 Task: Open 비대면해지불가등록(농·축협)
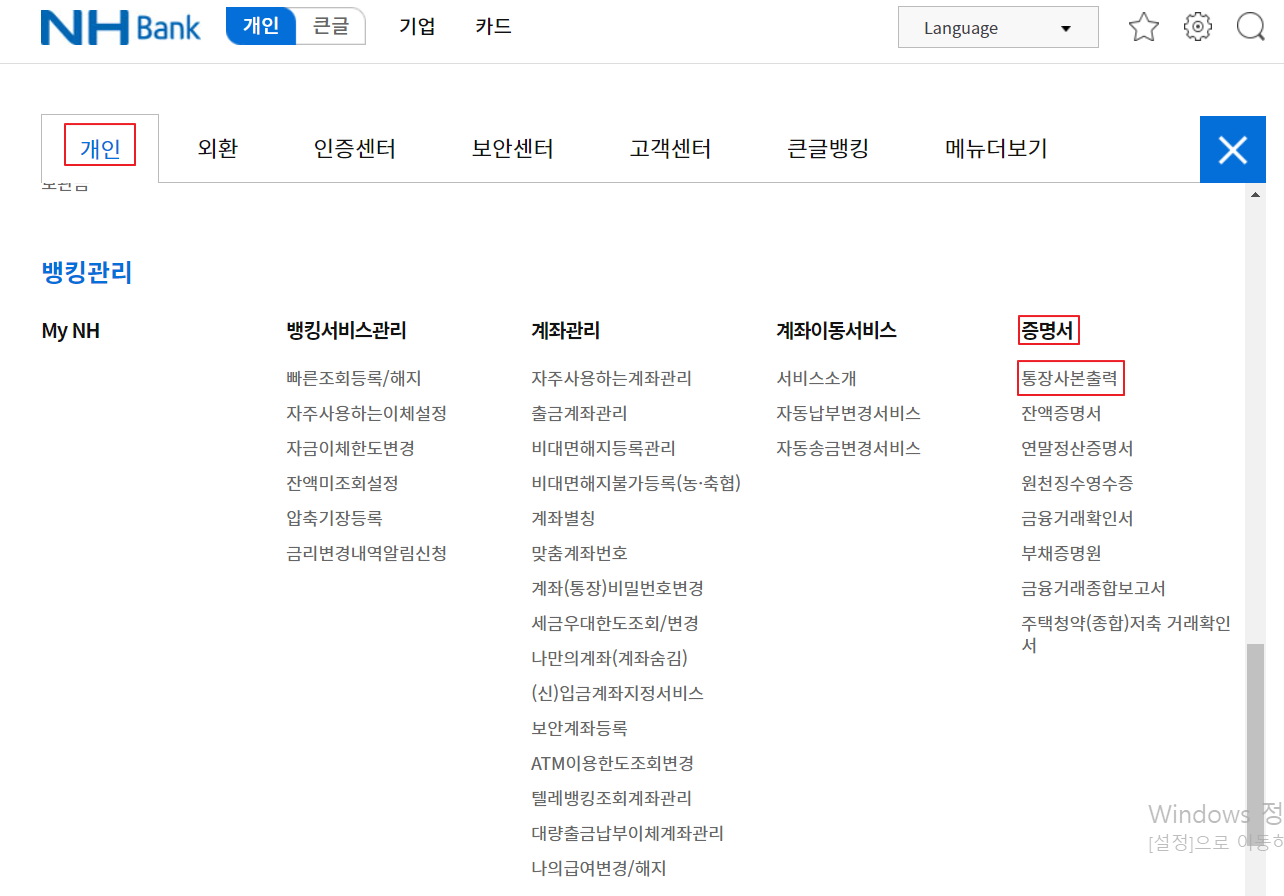click(636, 483)
